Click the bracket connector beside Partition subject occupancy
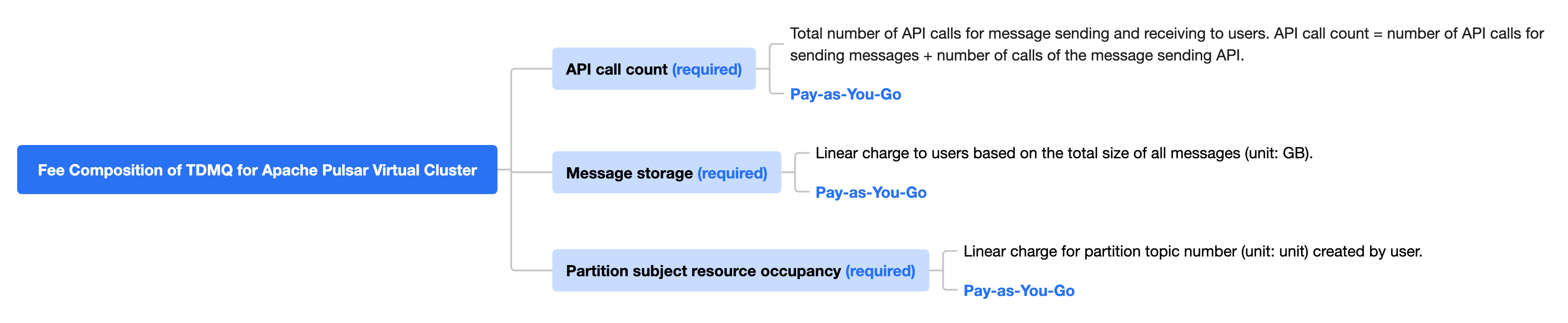 944,270
